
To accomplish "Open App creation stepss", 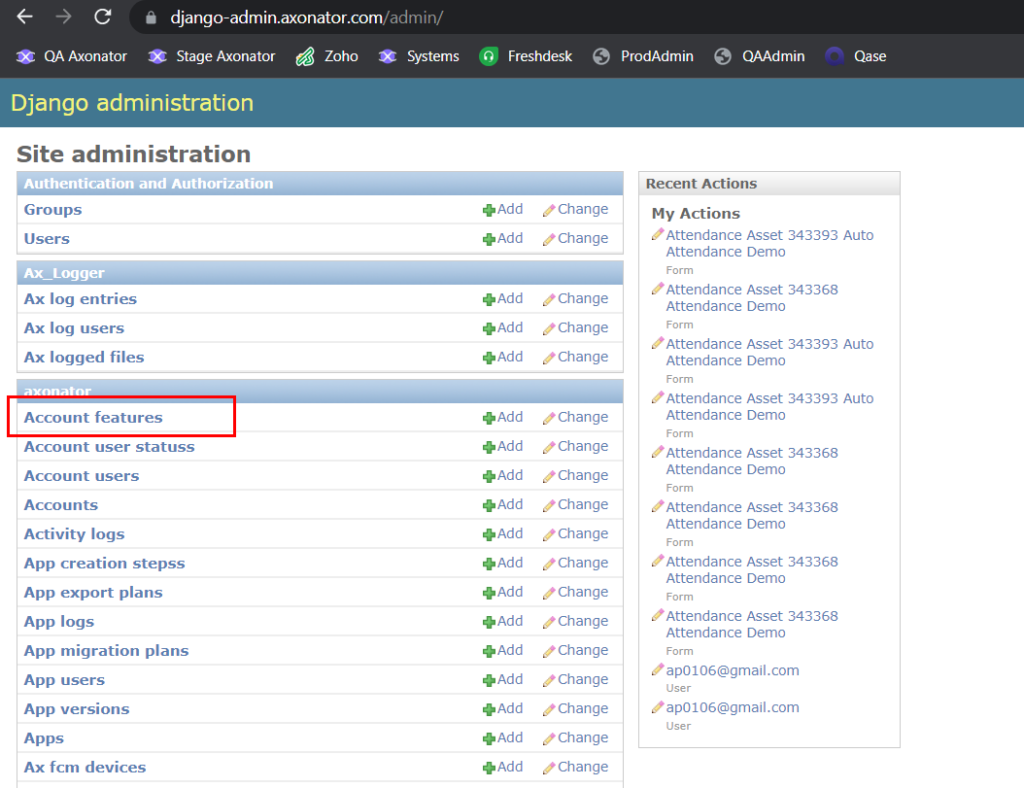I will [104, 563].
